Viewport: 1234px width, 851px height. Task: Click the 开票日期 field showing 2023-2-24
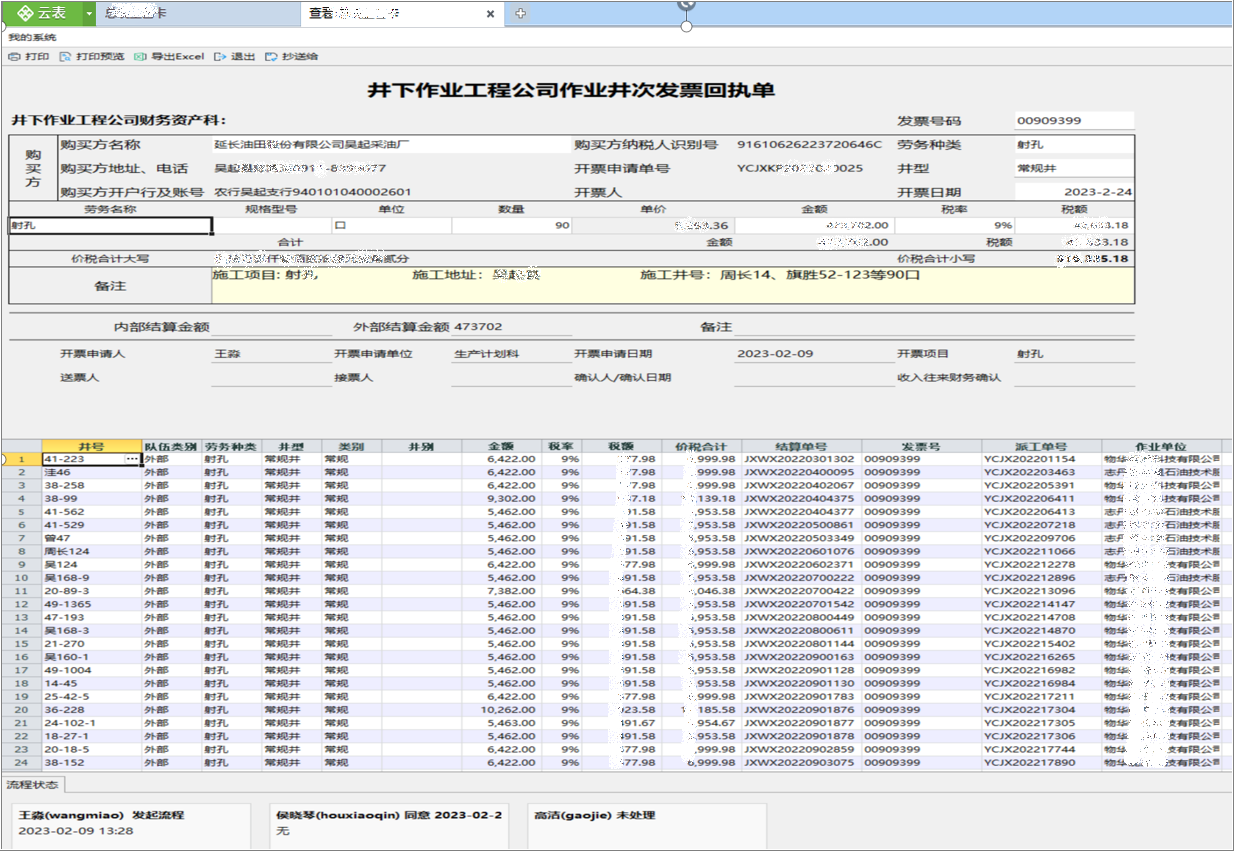click(1074, 192)
